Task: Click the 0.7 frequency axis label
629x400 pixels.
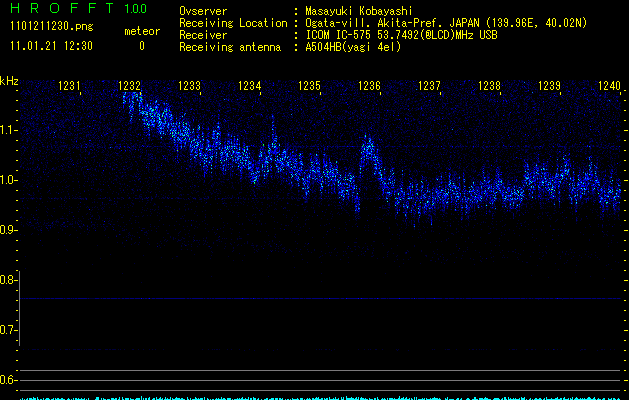Action: pyautogui.click(x=9, y=330)
